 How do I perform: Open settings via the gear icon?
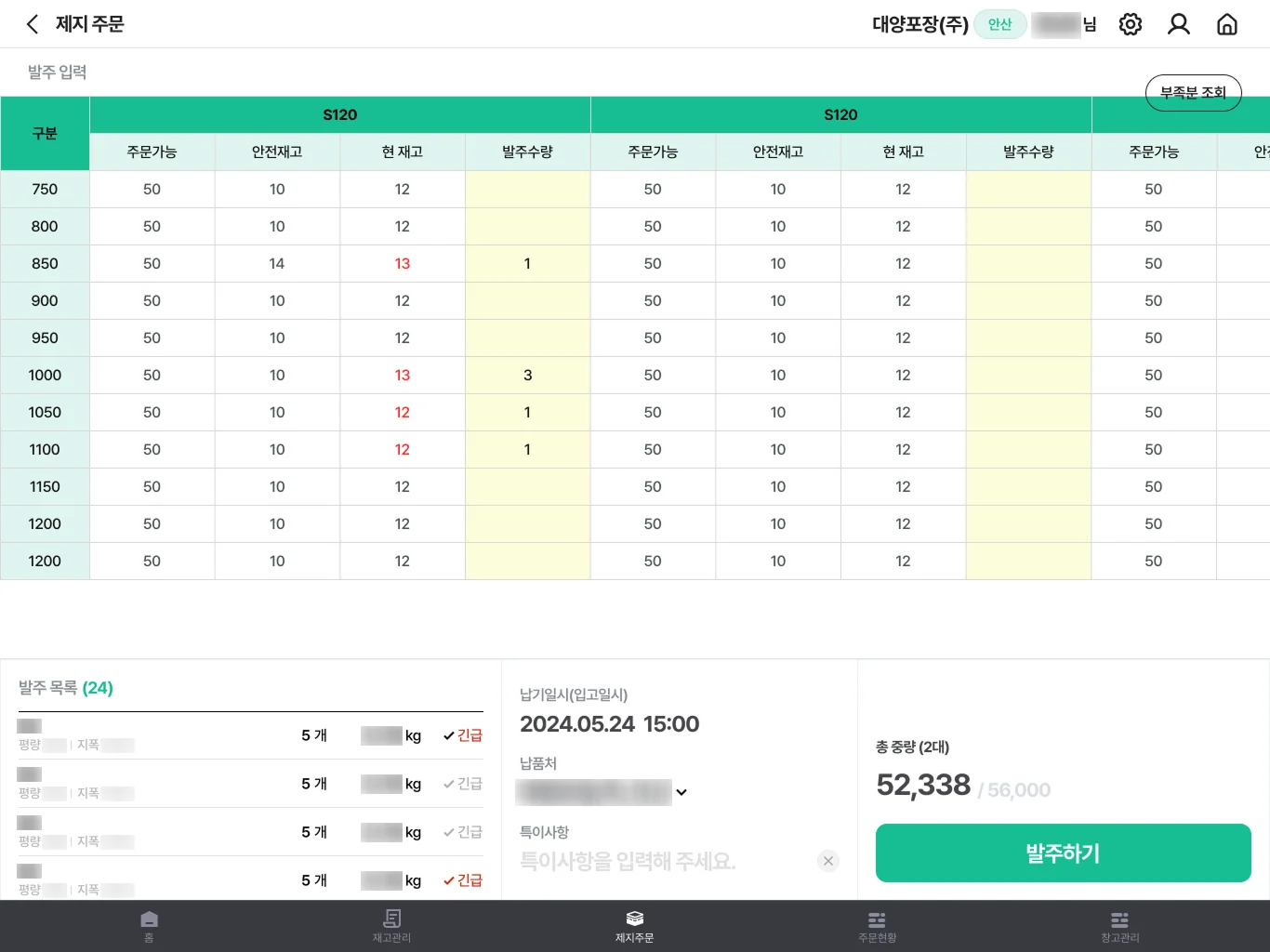pos(1131,24)
